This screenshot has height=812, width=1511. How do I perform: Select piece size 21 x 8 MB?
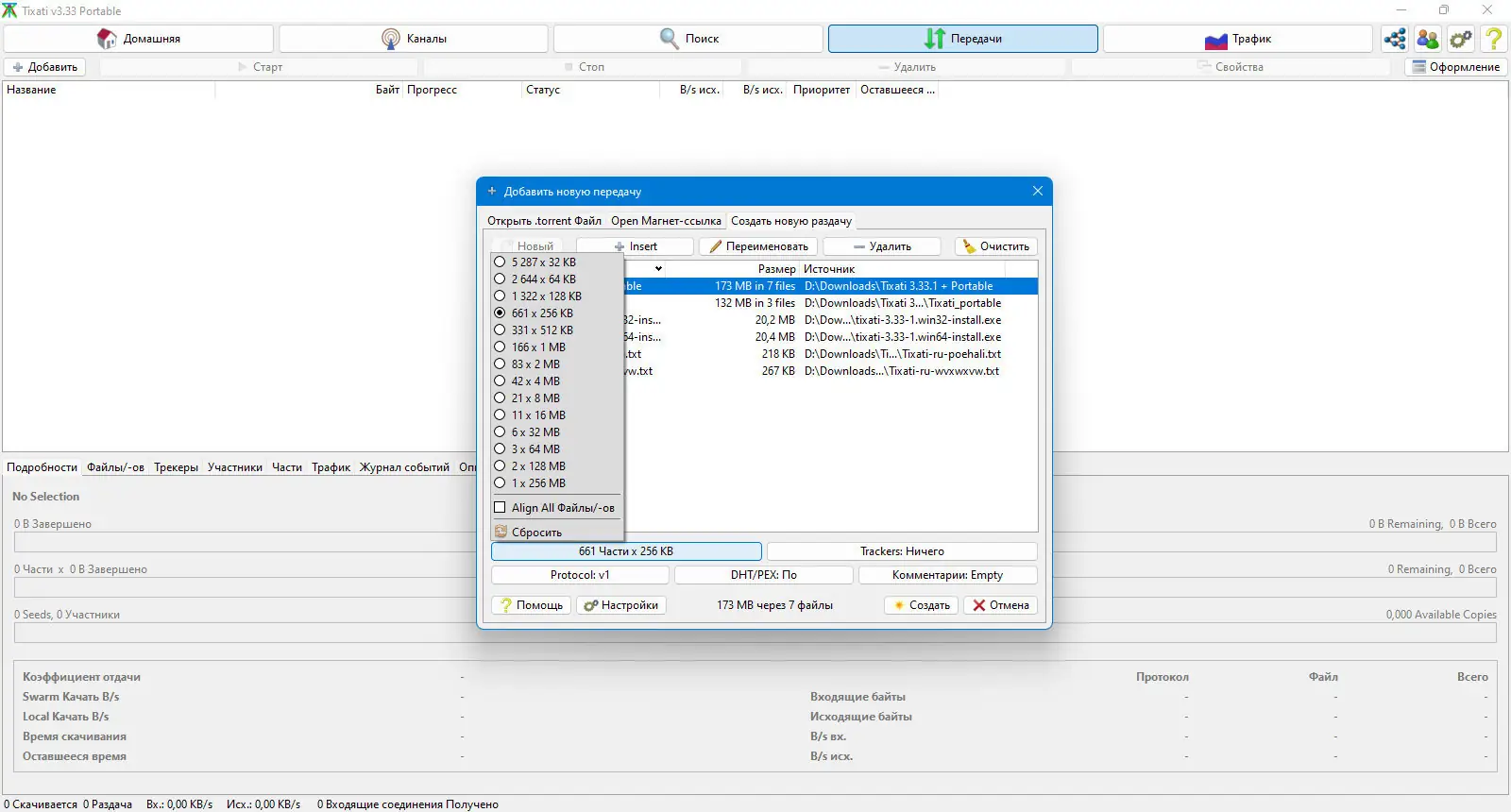[557, 398]
